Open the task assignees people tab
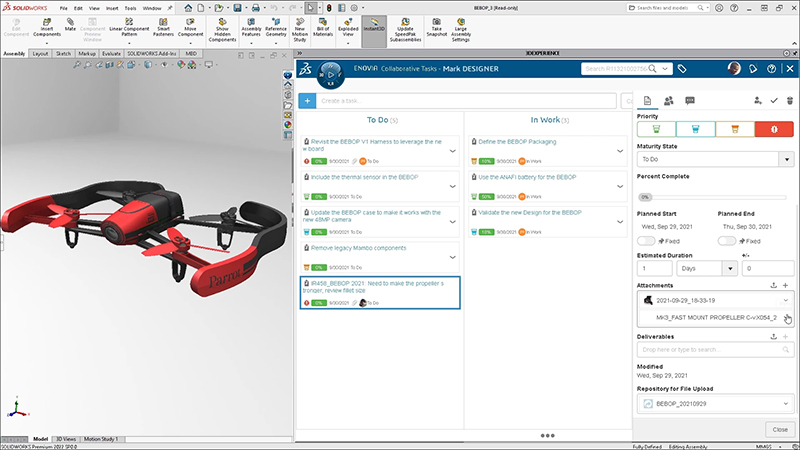 (x=668, y=101)
